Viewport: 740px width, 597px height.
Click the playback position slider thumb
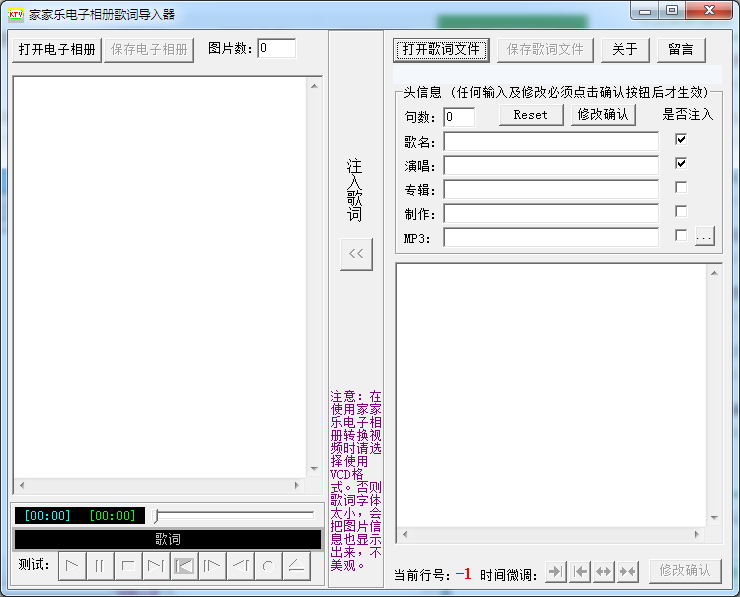coord(156,515)
